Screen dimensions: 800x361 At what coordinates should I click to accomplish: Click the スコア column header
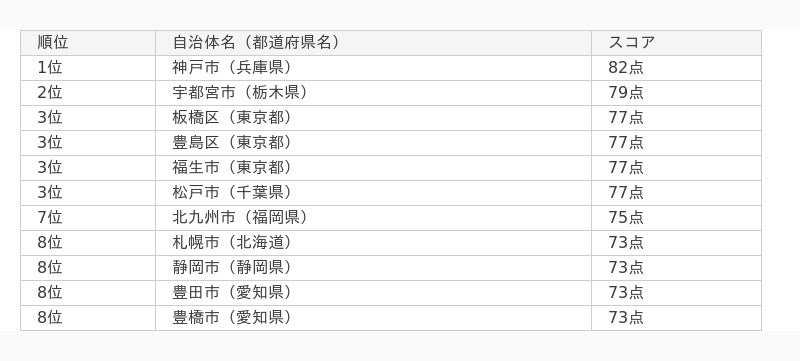(677, 43)
